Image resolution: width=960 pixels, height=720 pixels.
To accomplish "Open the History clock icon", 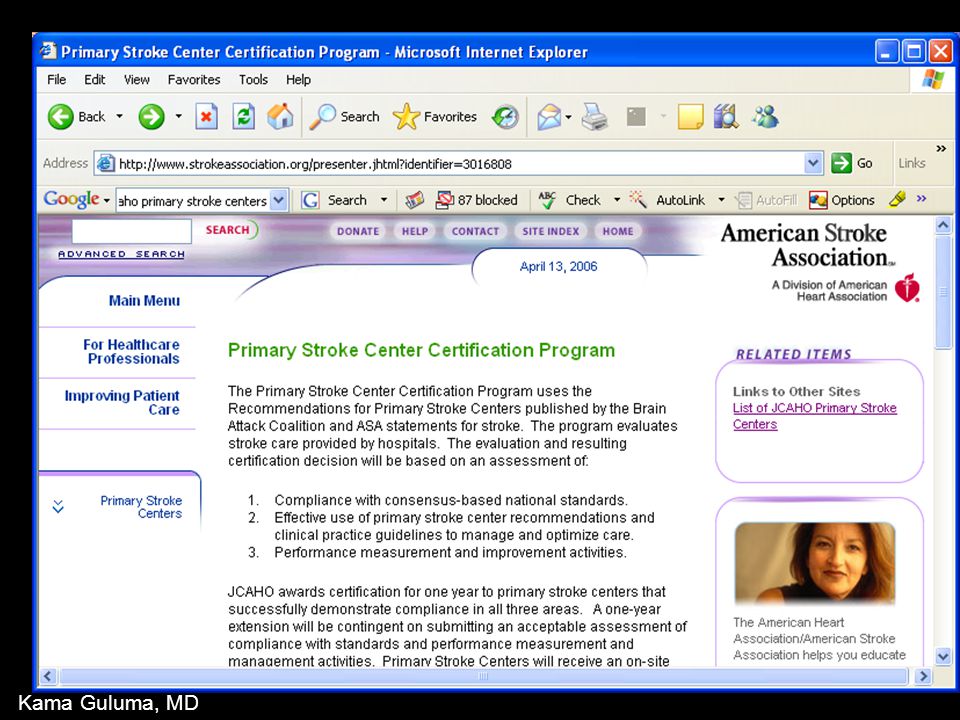I will (505, 116).
